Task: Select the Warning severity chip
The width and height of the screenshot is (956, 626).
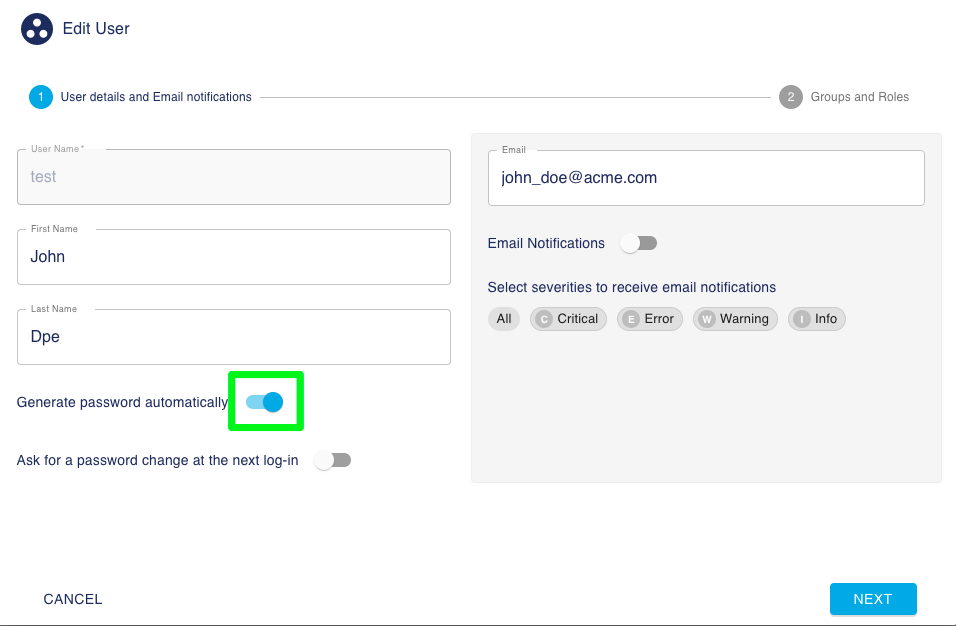Action: pyautogui.click(x=734, y=319)
